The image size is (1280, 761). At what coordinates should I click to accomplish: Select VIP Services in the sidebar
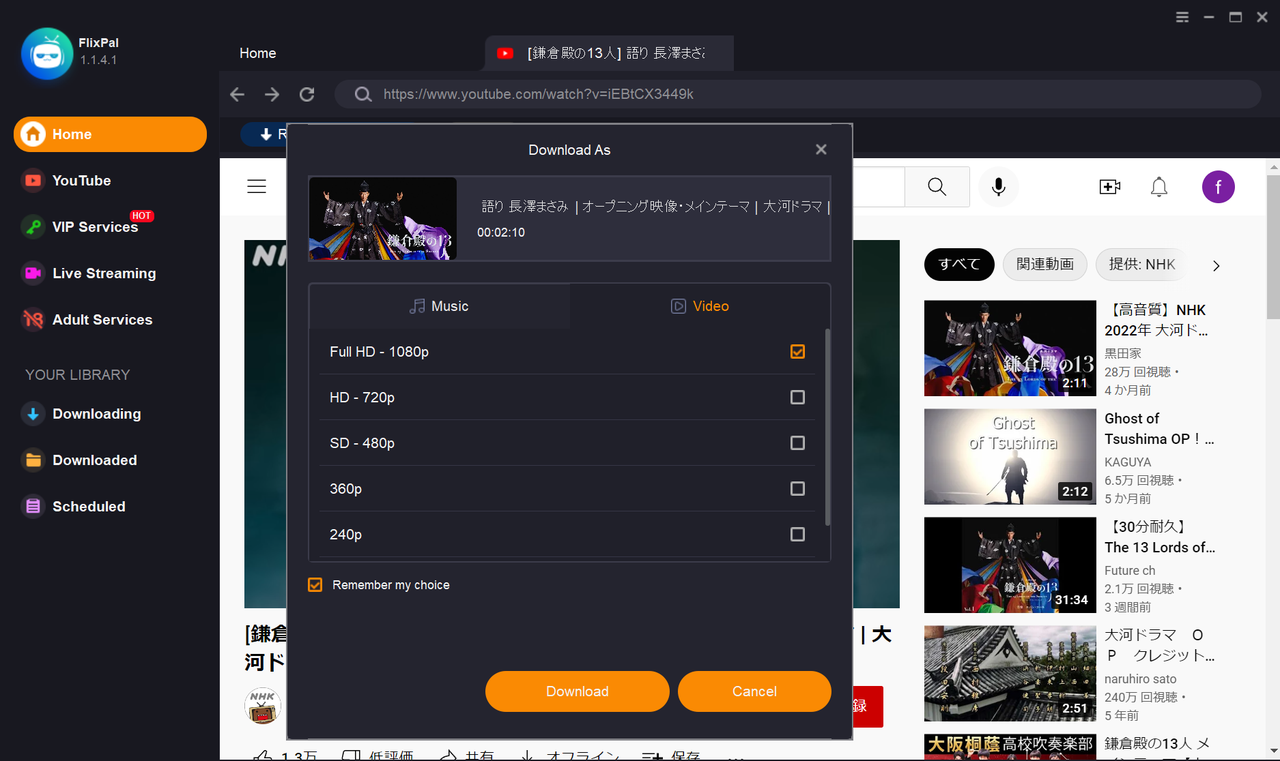(x=89, y=227)
